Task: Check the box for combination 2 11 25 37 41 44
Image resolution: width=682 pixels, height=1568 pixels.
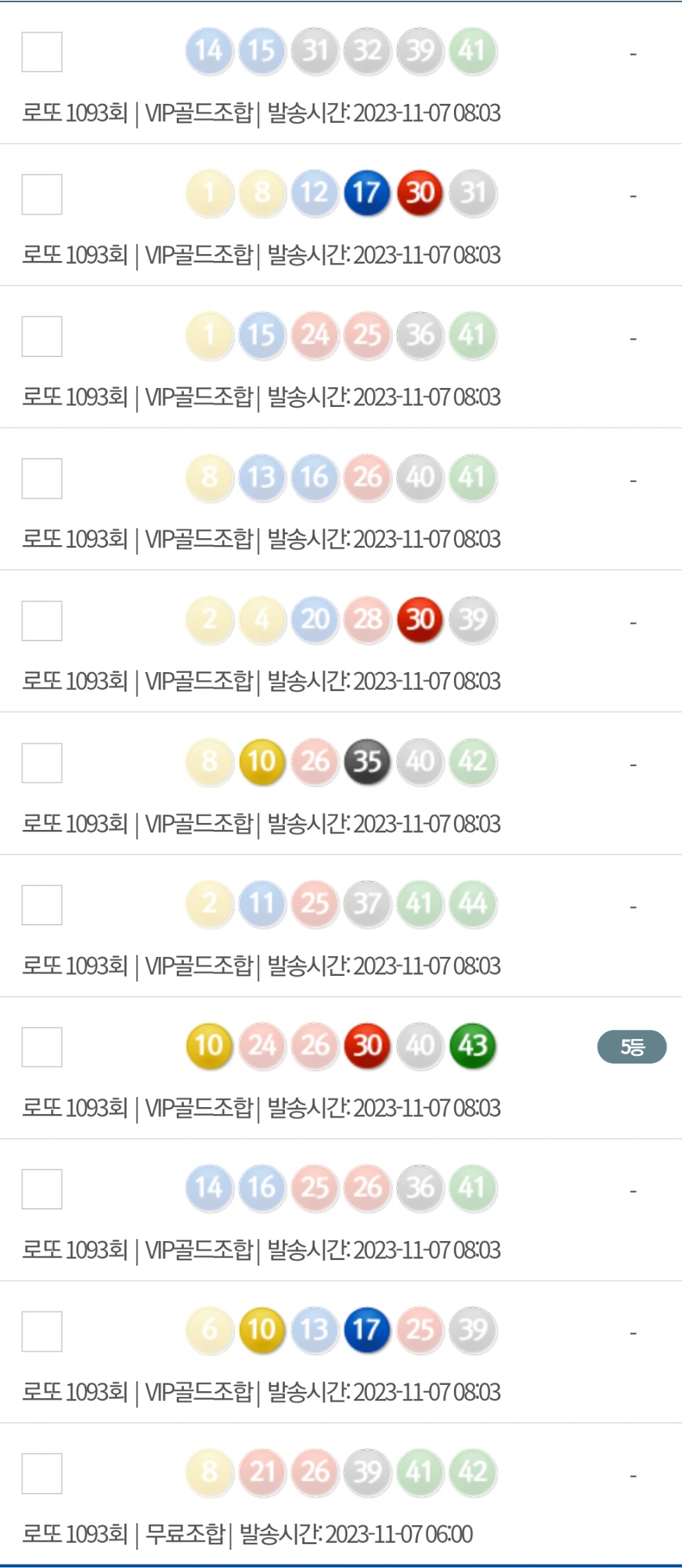Action: (x=42, y=905)
